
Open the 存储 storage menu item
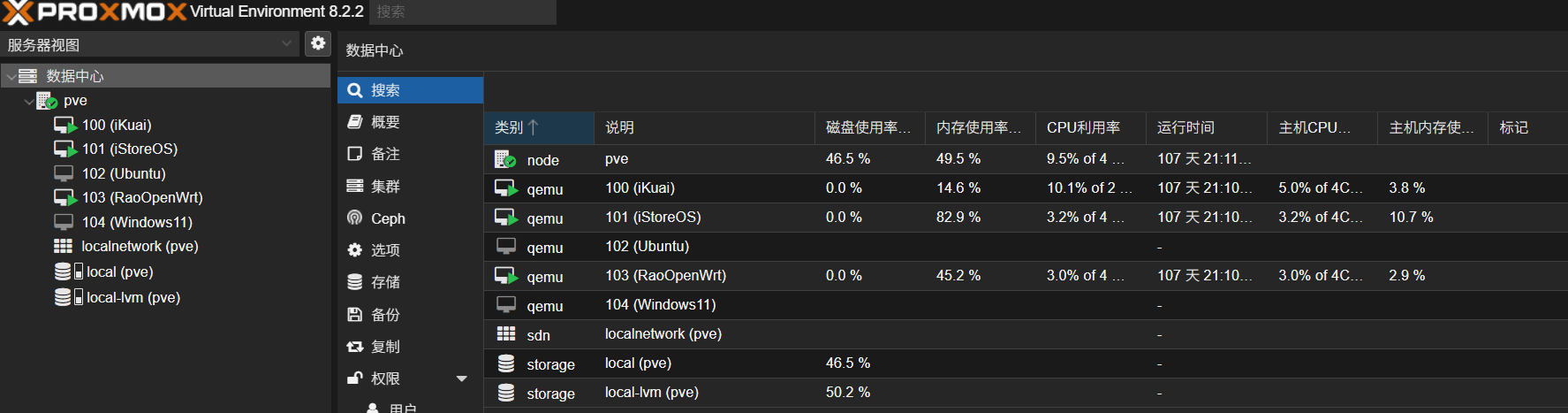click(x=385, y=282)
